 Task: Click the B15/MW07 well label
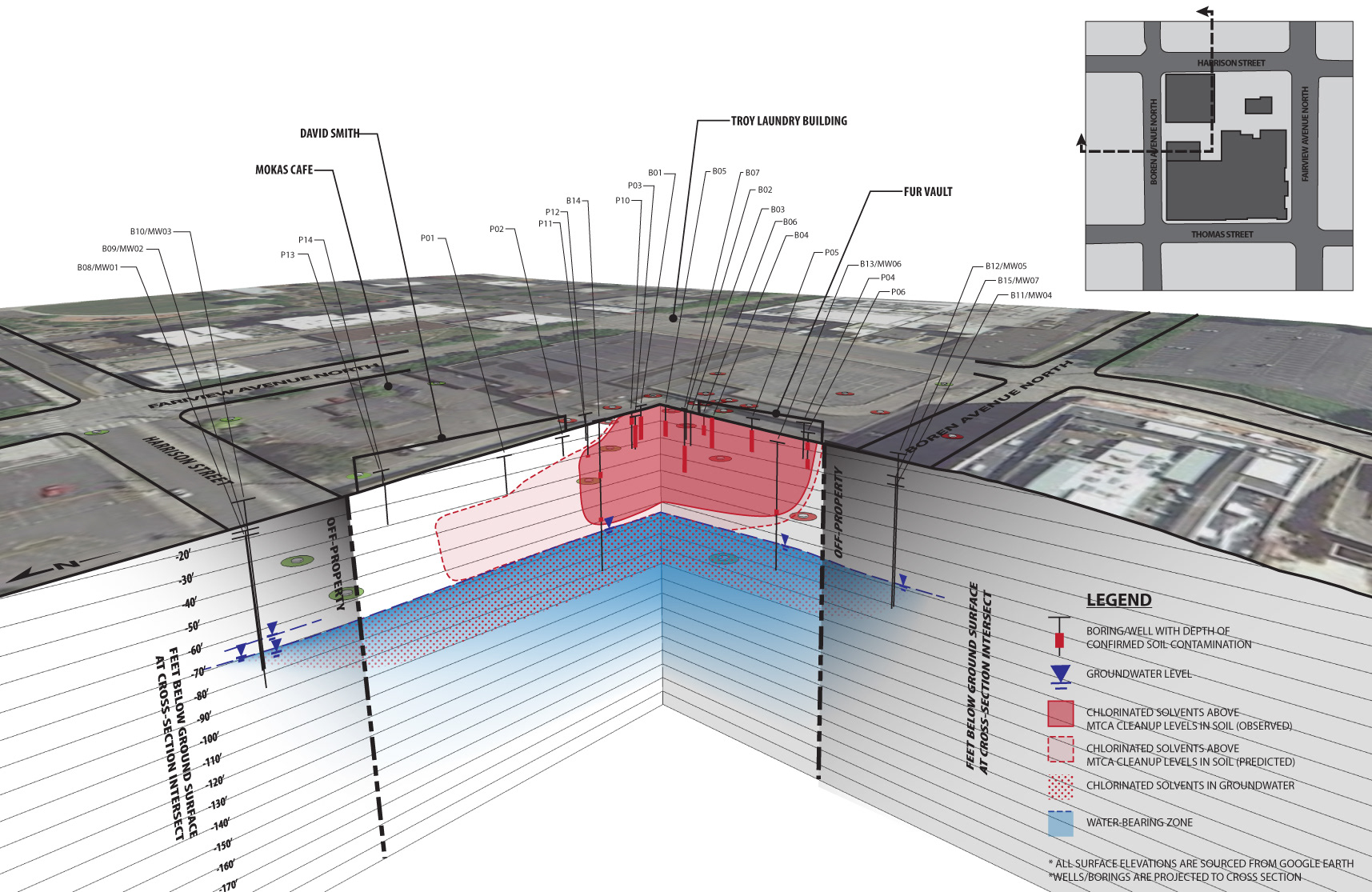click(1018, 281)
